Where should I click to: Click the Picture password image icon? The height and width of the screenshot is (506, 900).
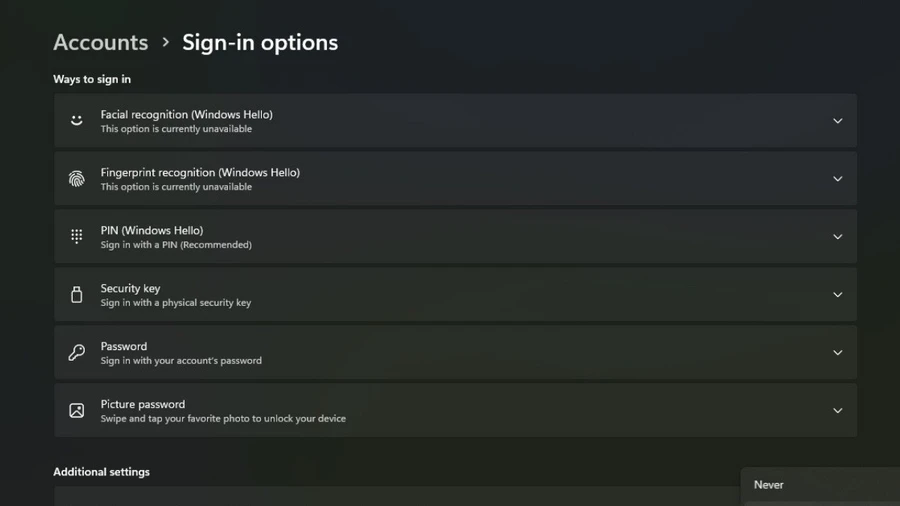(76, 410)
